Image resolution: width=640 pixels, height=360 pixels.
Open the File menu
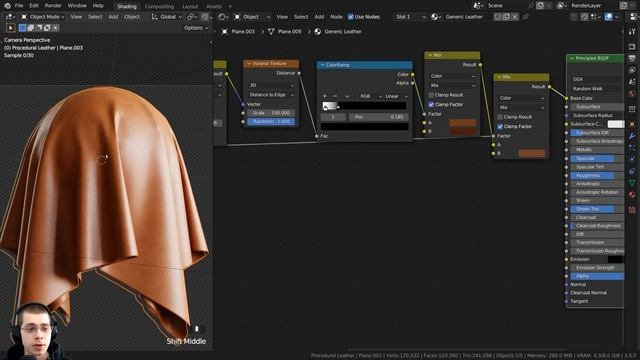19,6
